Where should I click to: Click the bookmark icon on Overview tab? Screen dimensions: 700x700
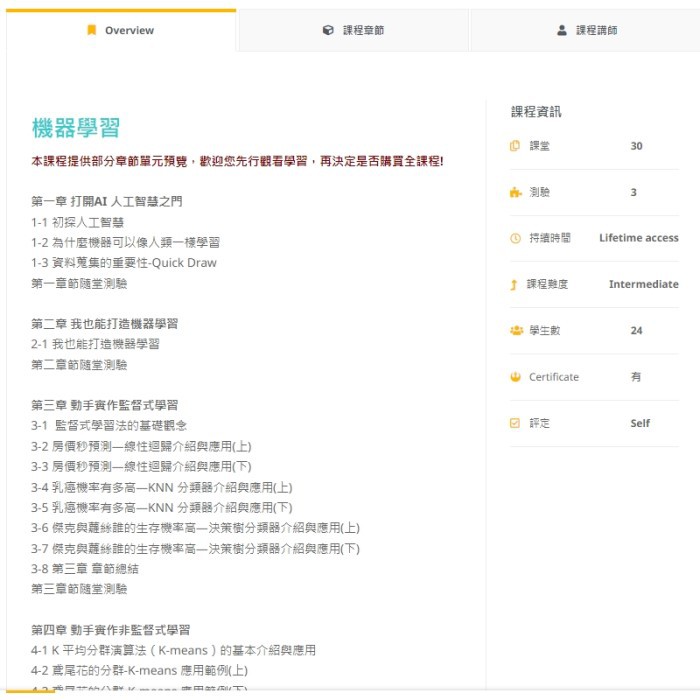tap(91, 30)
